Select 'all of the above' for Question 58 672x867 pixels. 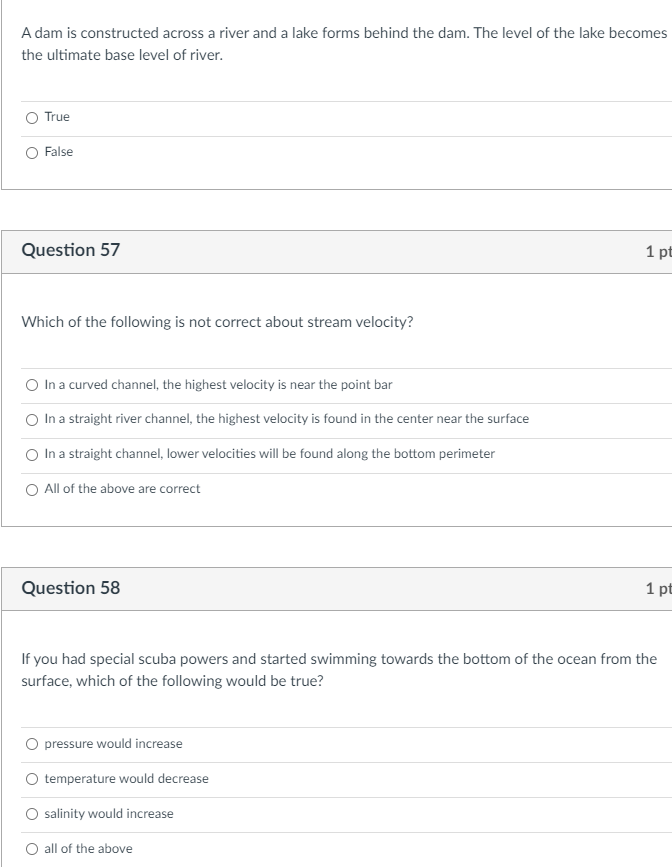coord(33,850)
